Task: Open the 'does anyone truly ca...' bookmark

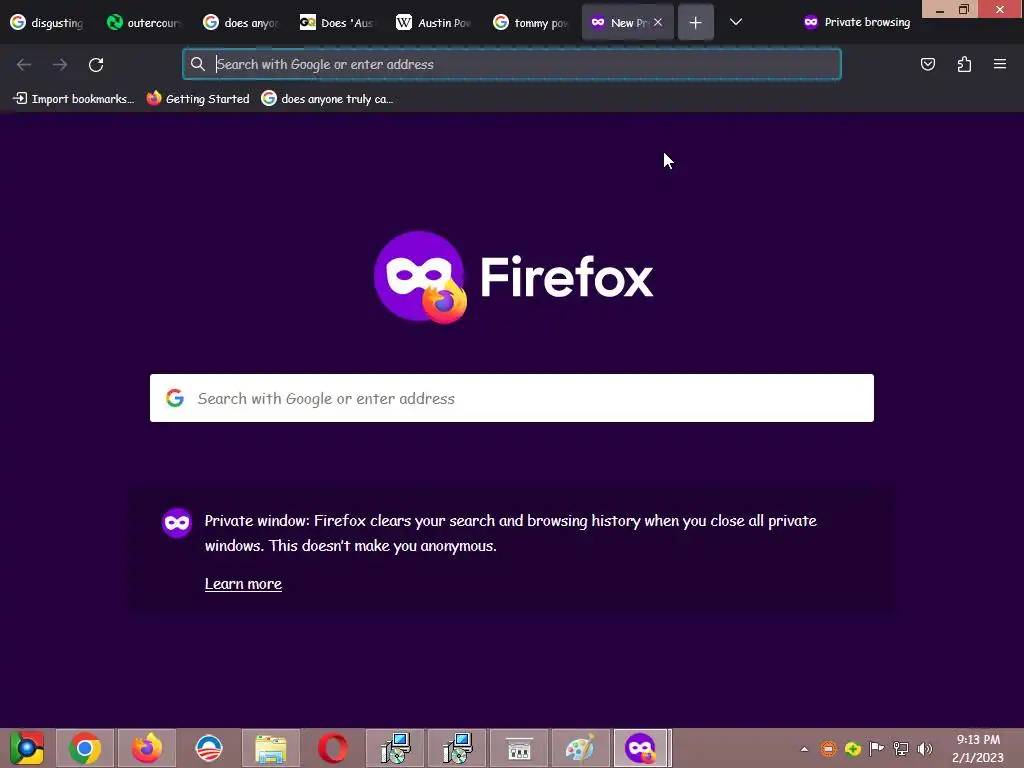Action: coord(328,99)
